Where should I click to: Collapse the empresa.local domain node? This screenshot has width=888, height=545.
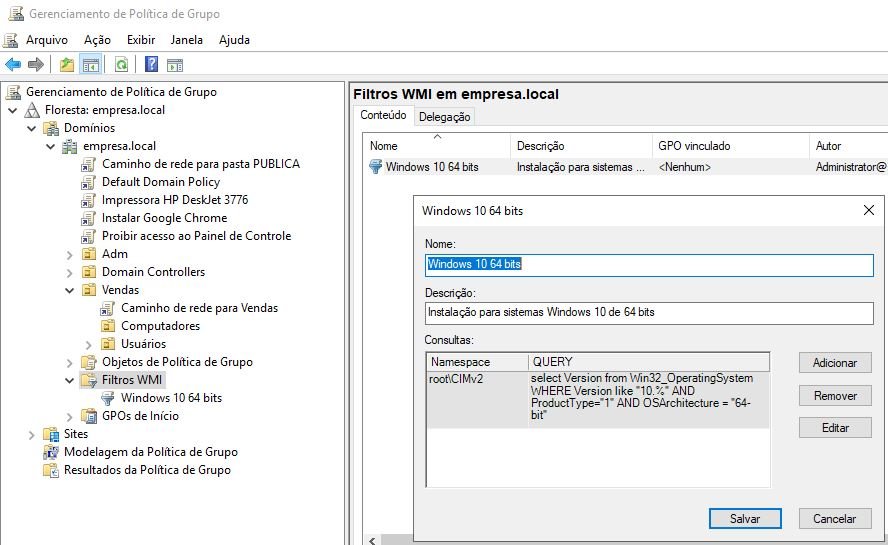[x=50, y=146]
